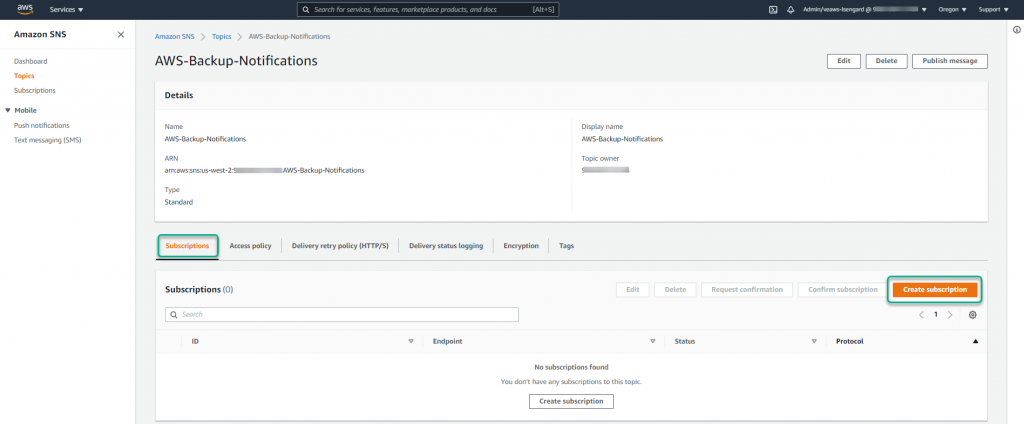Screen dimensions: 1024x424
Task: Open table preferences gear icon
Action: pyautogui.click(x=972, y=315)
